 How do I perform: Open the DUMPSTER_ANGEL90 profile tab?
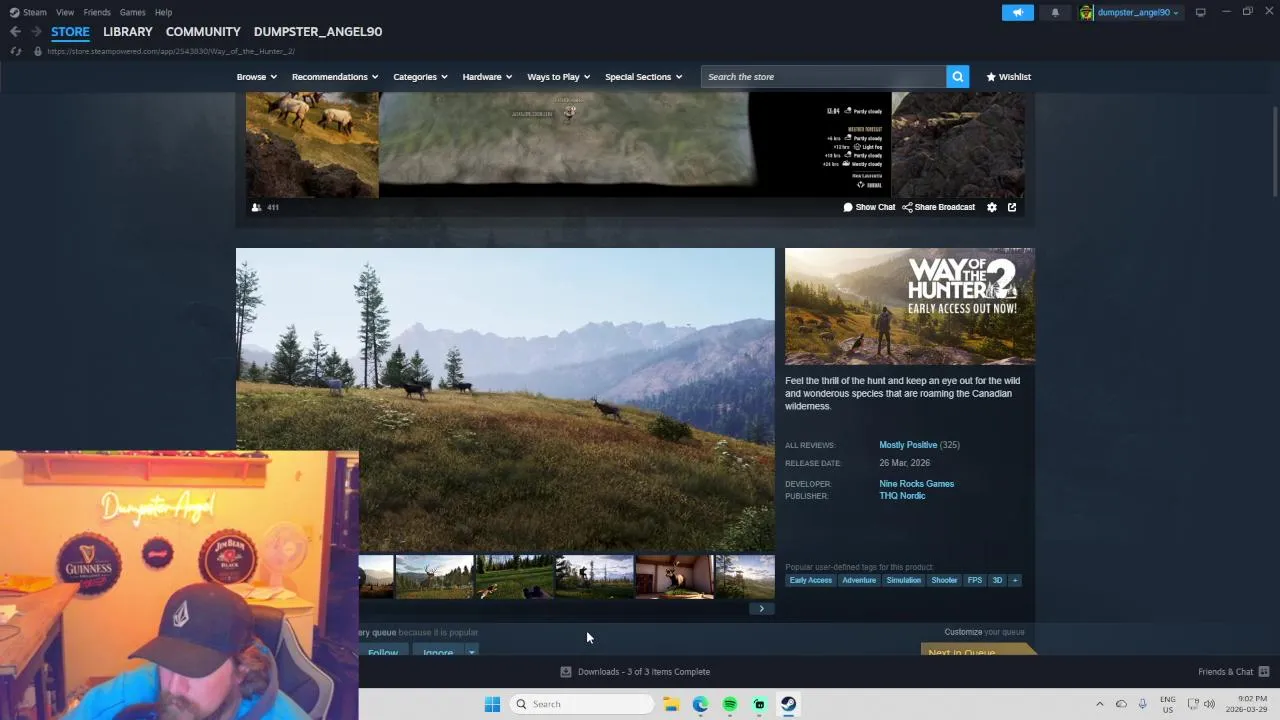318,32
